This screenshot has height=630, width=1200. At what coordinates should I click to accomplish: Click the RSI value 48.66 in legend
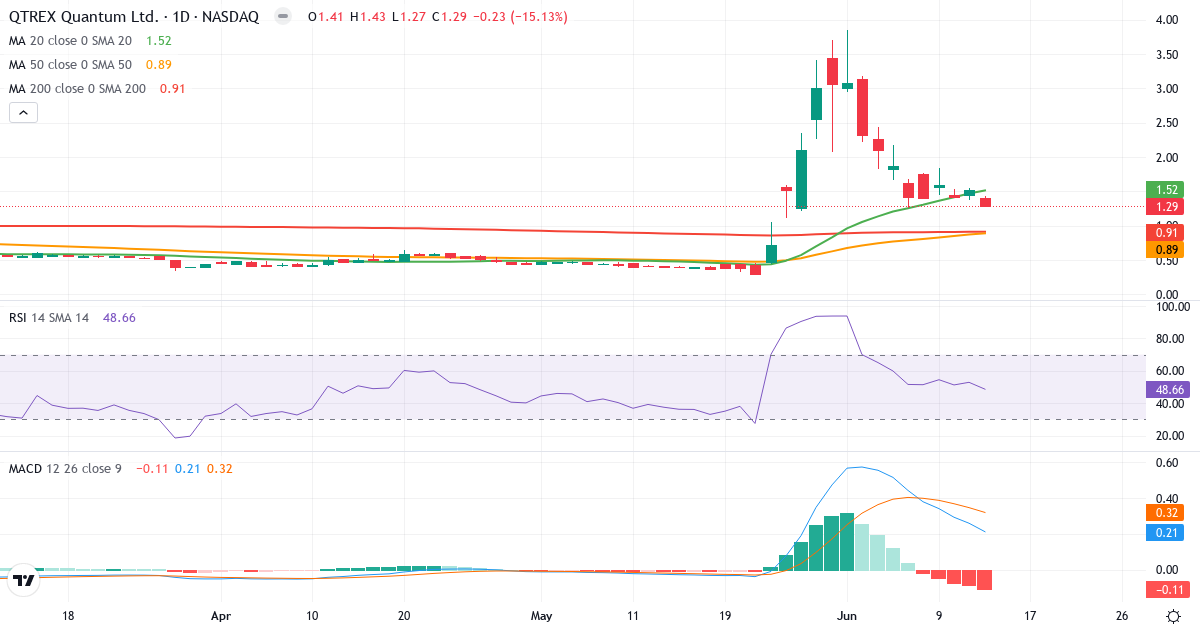point(118,317)
